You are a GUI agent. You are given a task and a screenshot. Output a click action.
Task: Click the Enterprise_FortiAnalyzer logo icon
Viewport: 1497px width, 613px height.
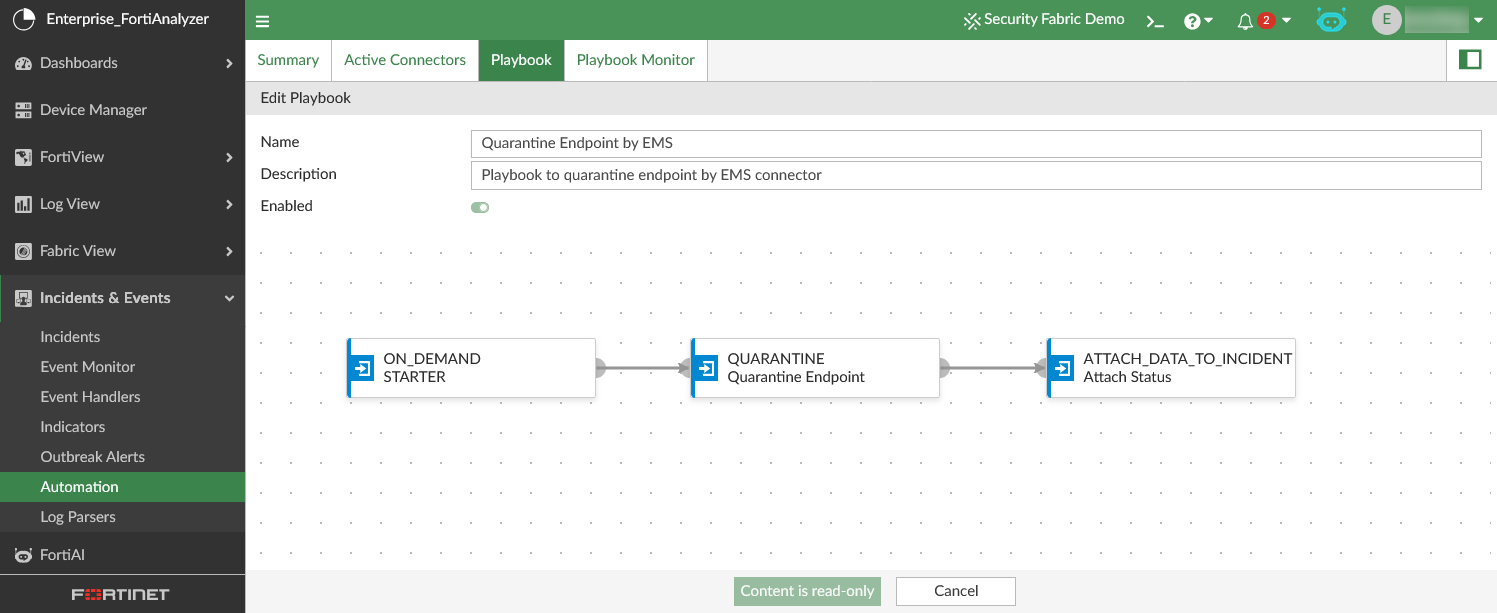pyautogui.click(x=22, y=19)
